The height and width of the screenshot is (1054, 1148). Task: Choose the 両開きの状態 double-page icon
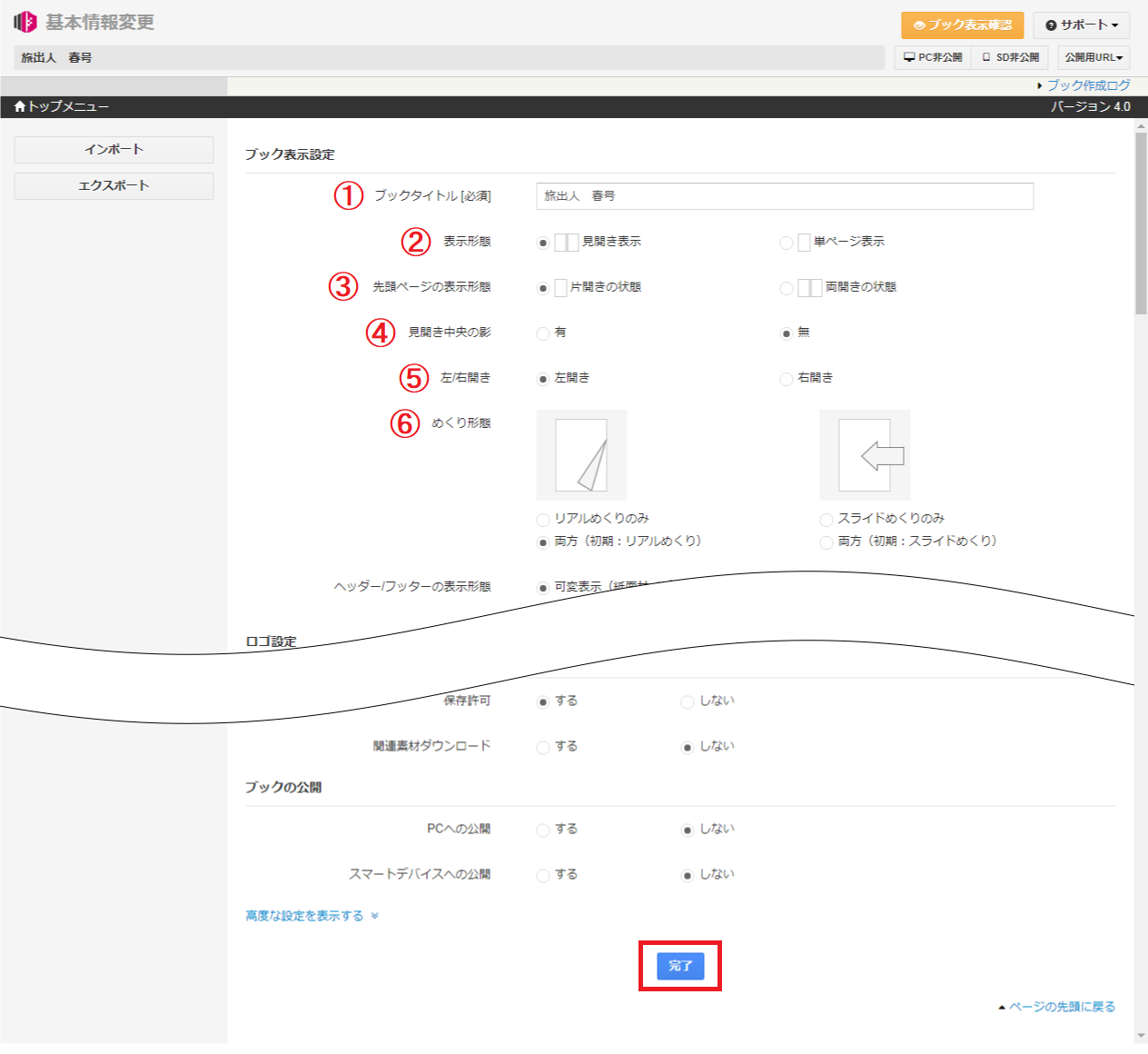(x=809, y=288)
